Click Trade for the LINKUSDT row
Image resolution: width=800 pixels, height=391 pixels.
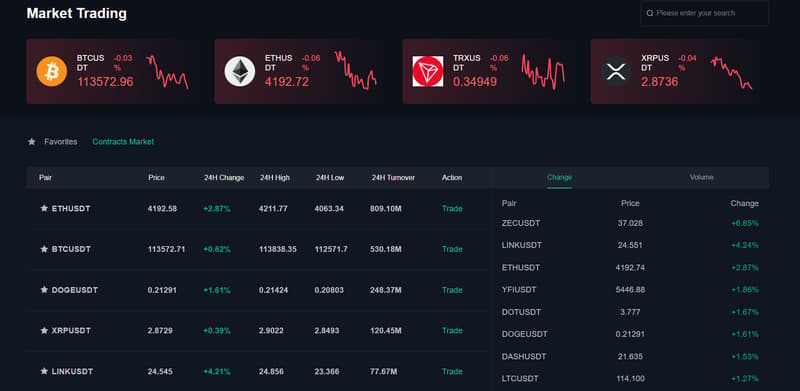(452, 372)
